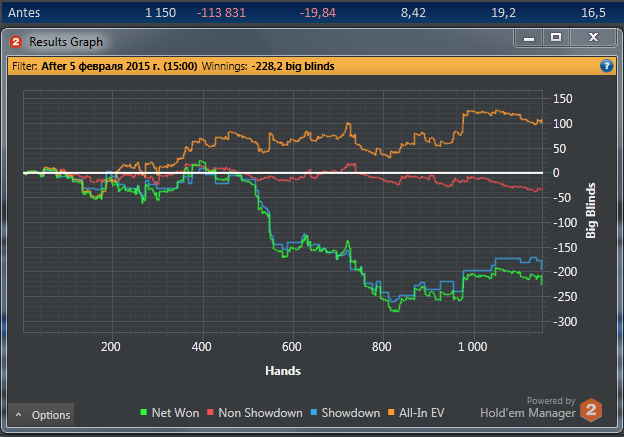Click the 1 000 label on hands axis
This screenshot has width=624, height=437.
tap(472, 347)
